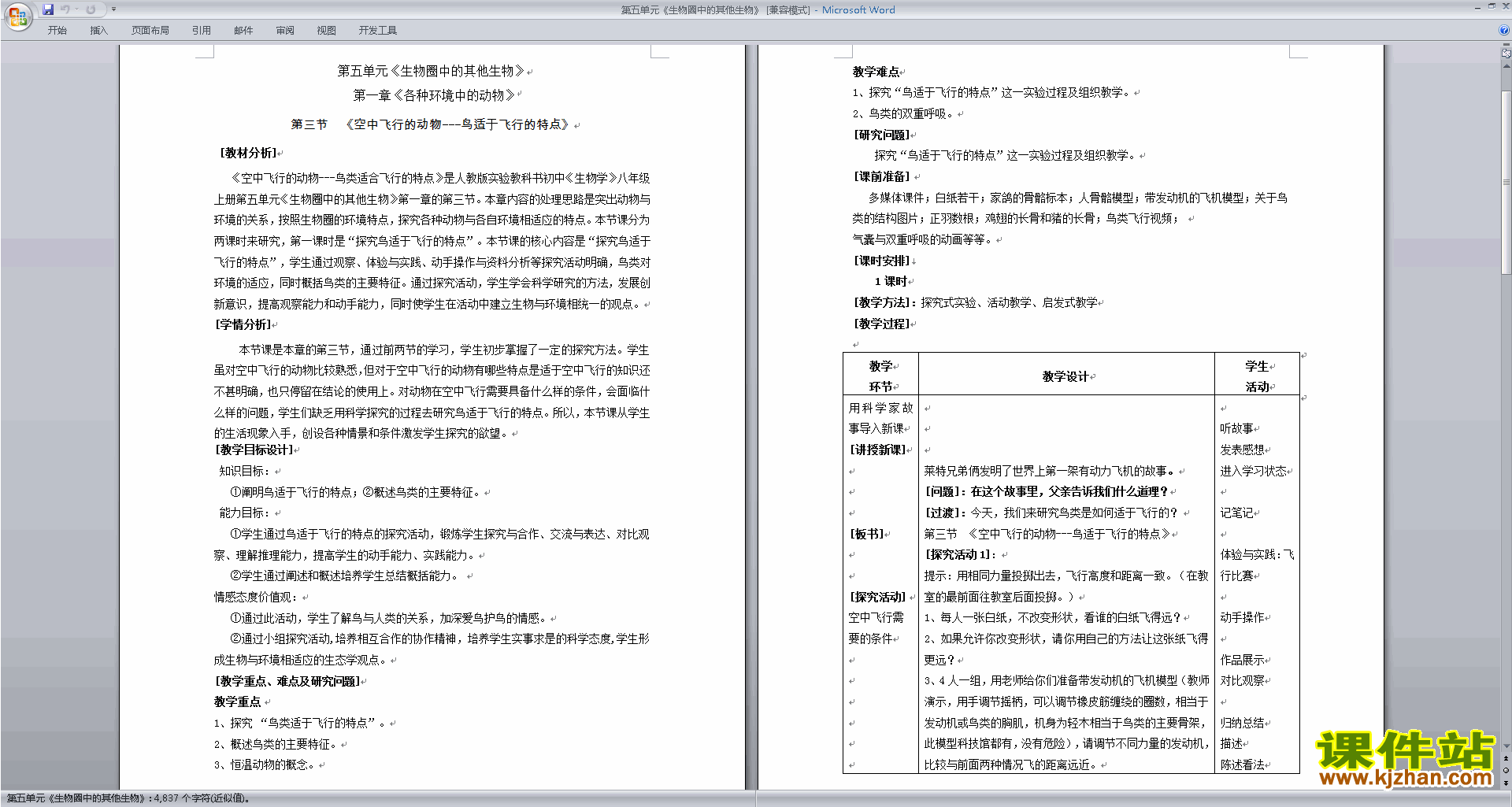1512x807 pixels.
Task: Click the 能力目标： line
Action: [x=245, y=513]
